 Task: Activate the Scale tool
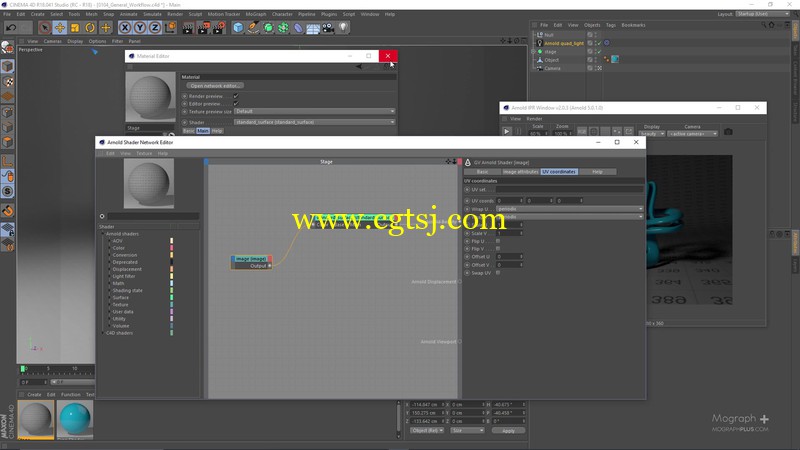(x=75, y=28)
